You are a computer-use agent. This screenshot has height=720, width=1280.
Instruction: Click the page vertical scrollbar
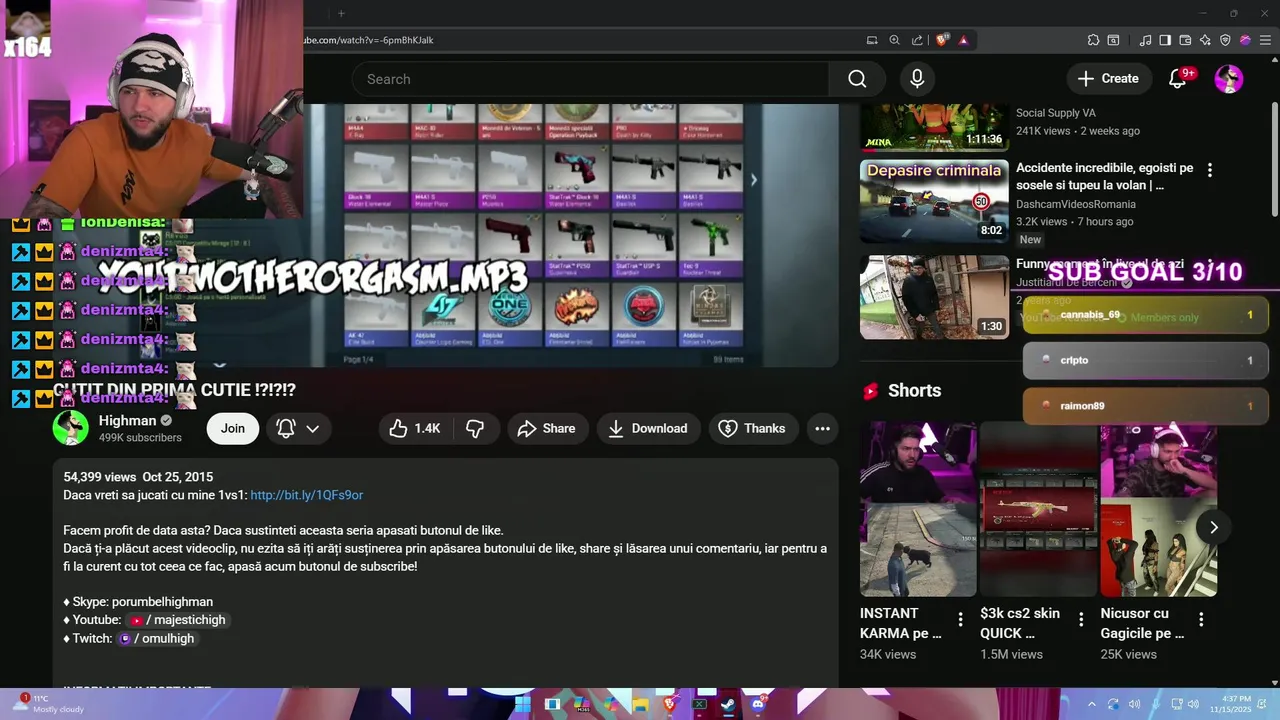click(1274, 158)
